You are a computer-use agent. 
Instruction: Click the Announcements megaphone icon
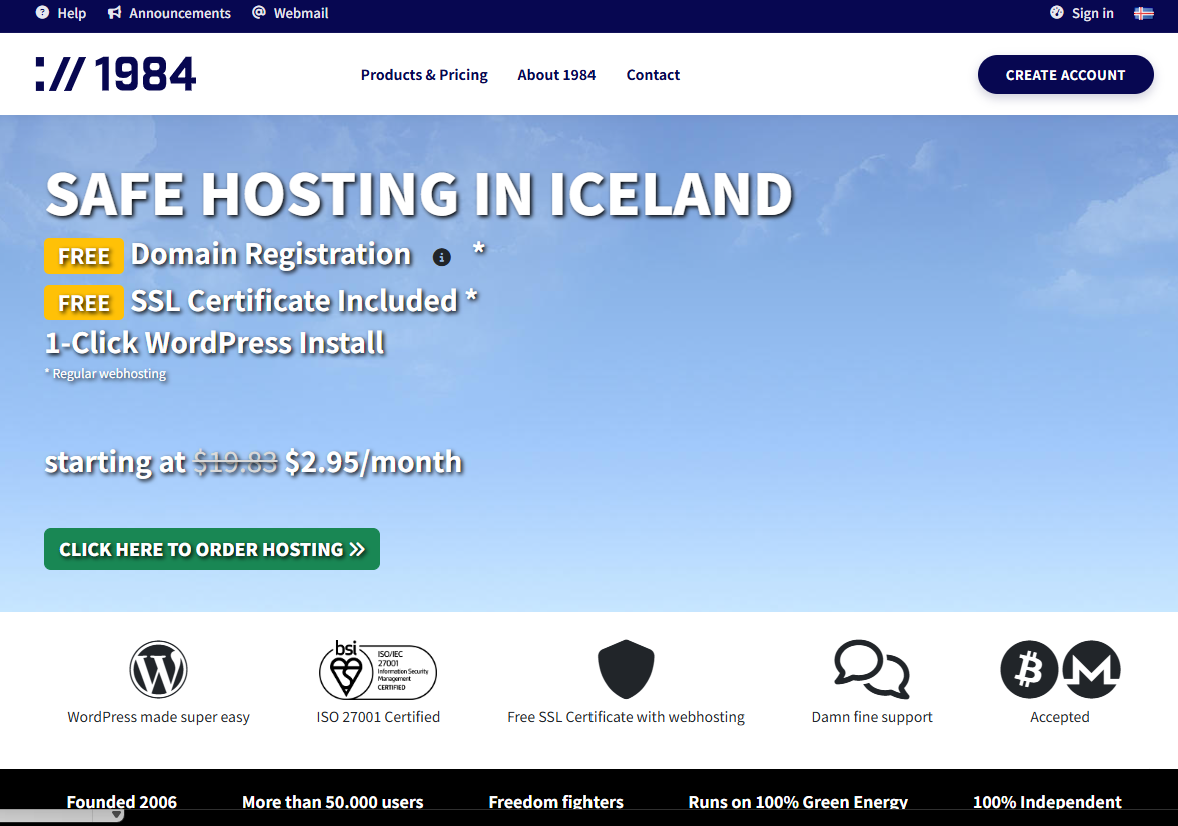coord(114,13)
